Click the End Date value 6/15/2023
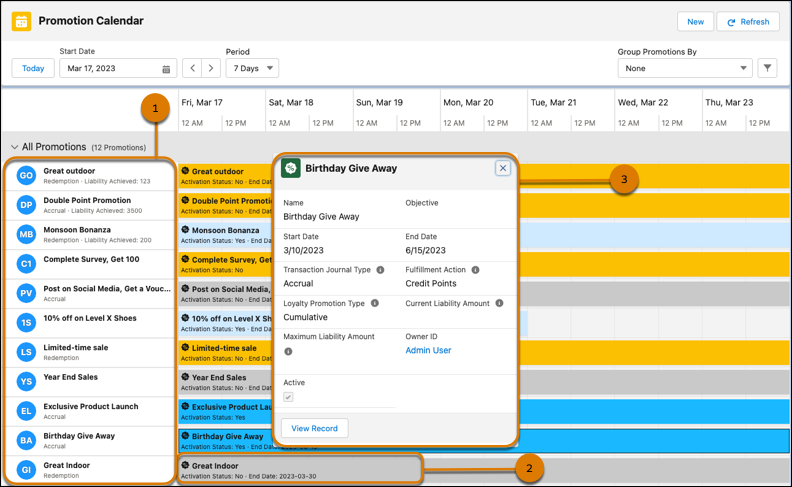Viewport: 792px width, 487px height. [425, 250]
